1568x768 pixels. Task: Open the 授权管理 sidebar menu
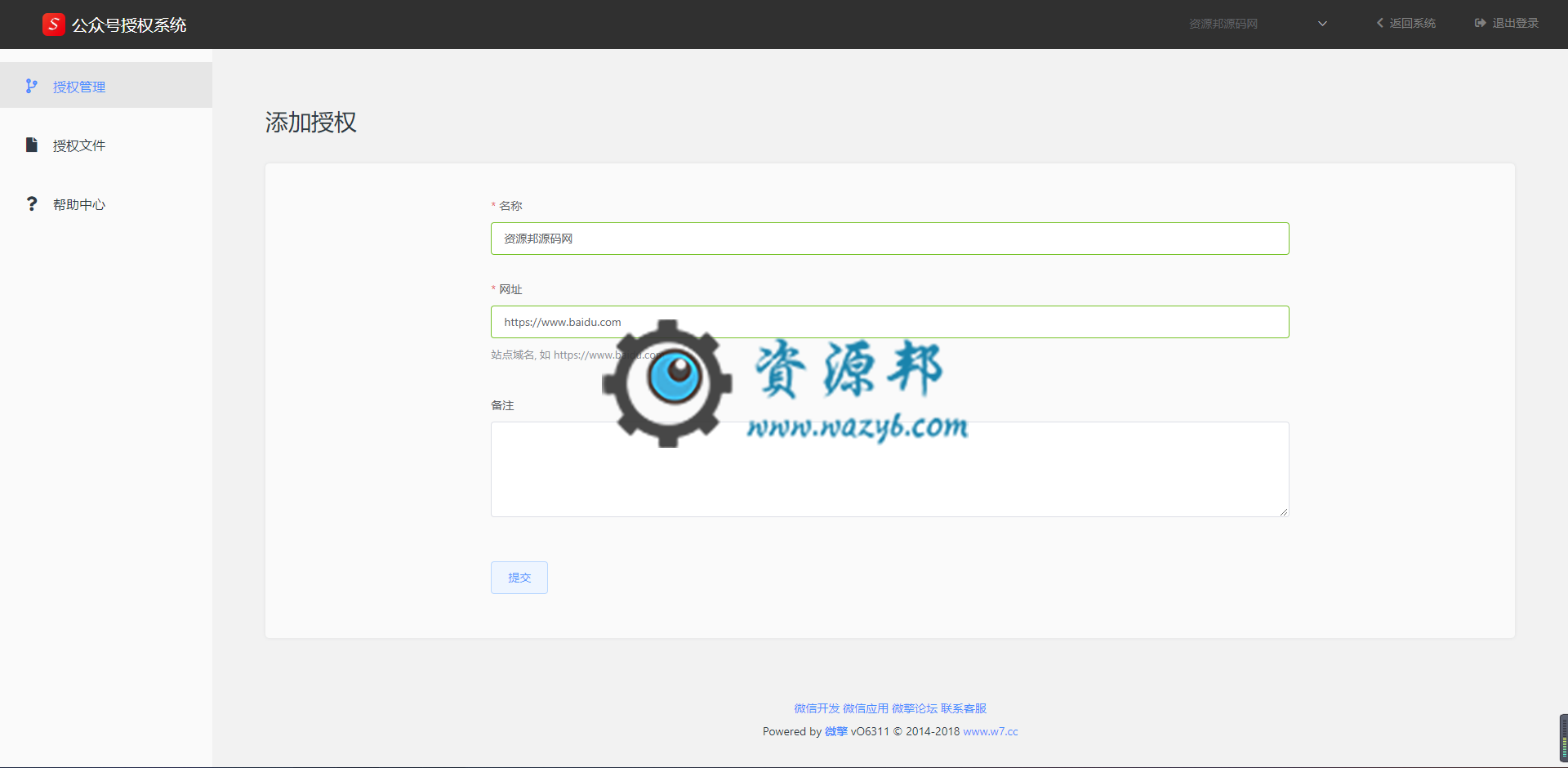click(106, 85)
